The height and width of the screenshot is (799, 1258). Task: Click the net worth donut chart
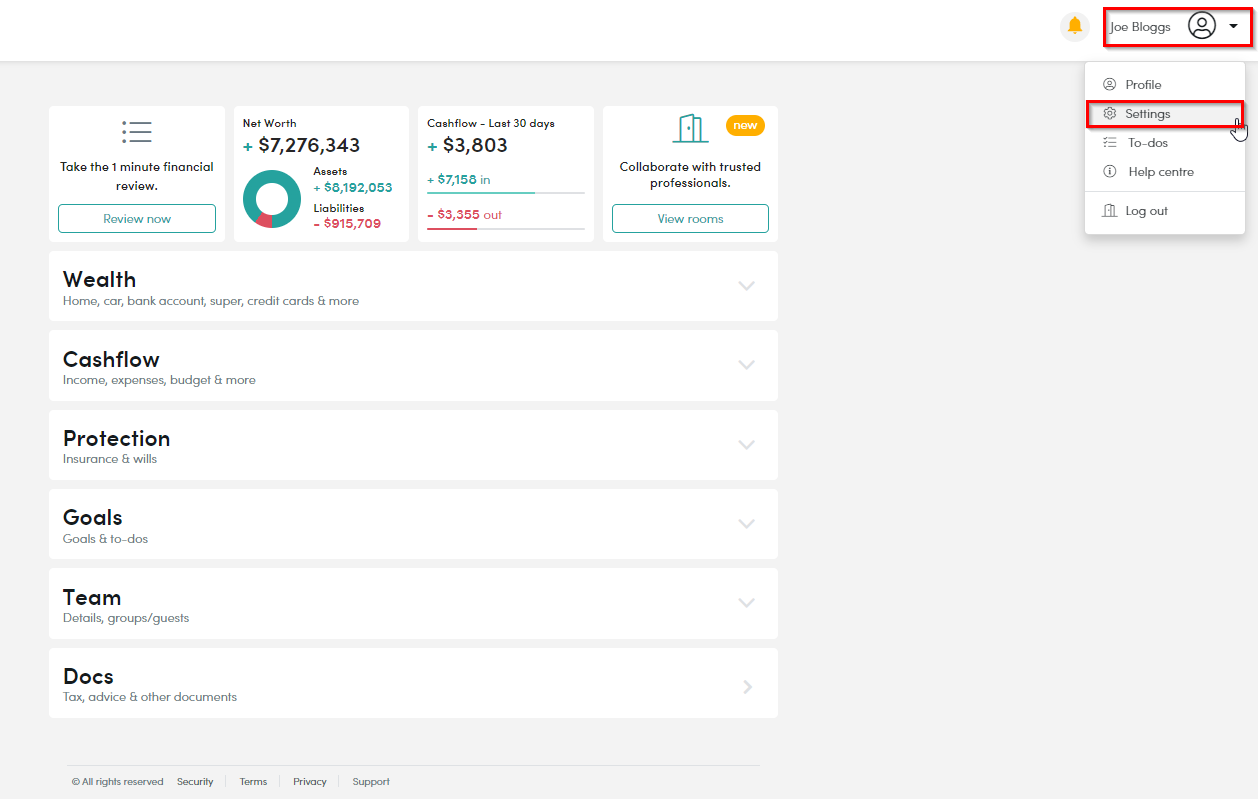272,199
